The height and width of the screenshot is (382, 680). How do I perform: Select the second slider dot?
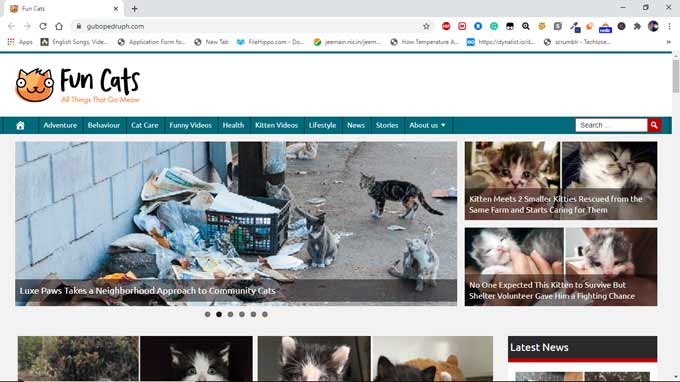[219, 314]
